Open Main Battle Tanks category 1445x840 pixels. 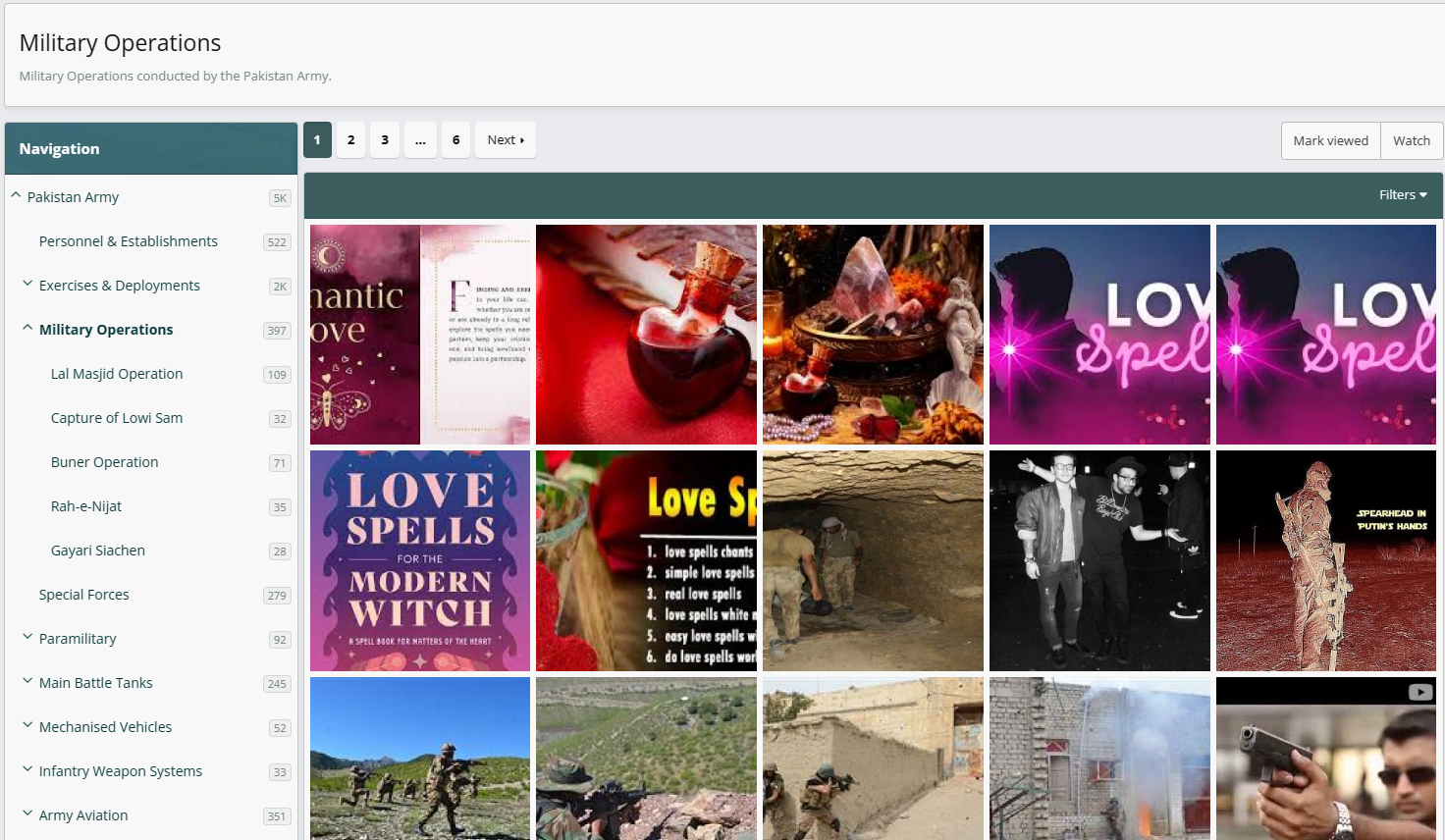(96, 683)
